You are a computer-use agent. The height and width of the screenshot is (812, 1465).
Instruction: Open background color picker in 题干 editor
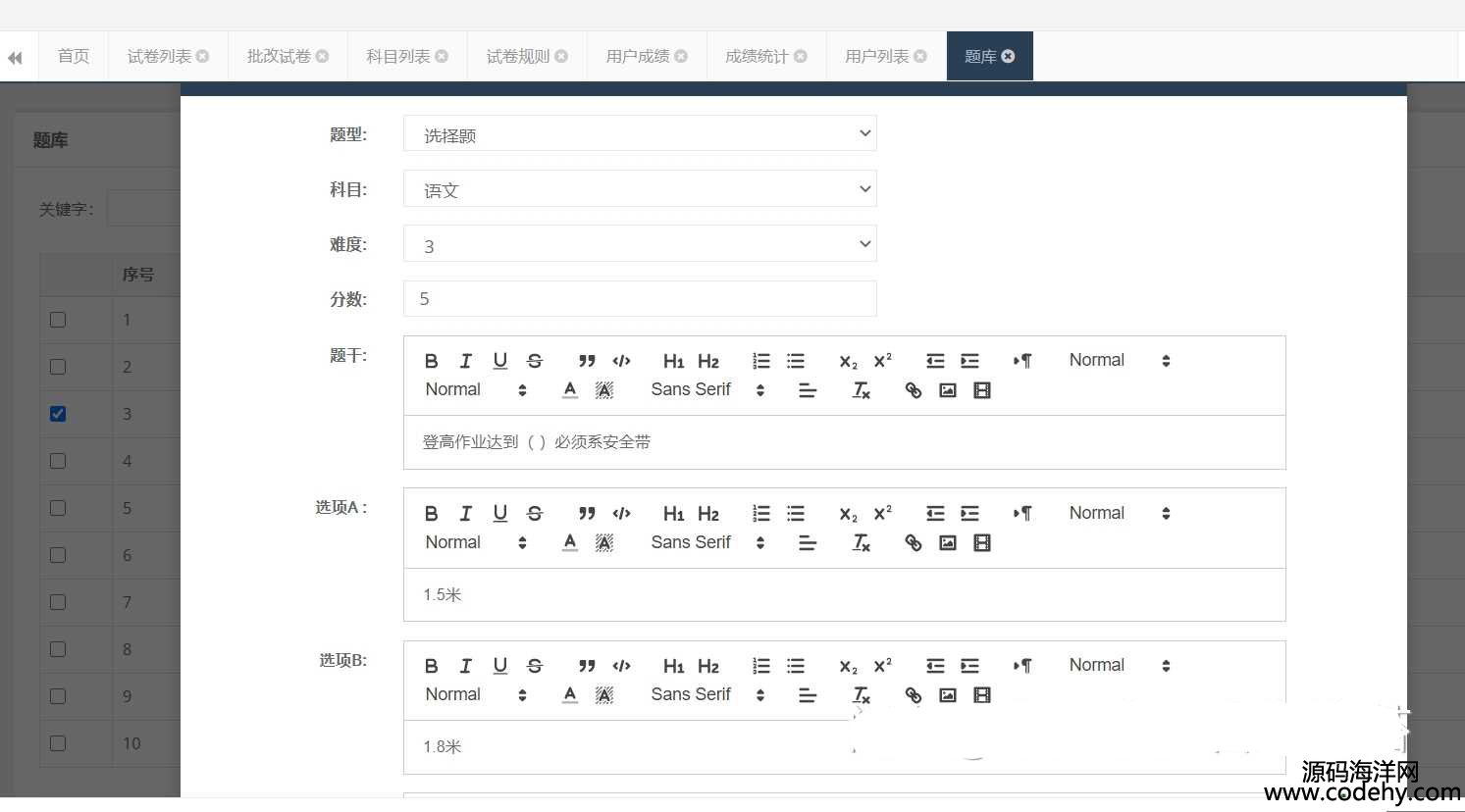604,390
